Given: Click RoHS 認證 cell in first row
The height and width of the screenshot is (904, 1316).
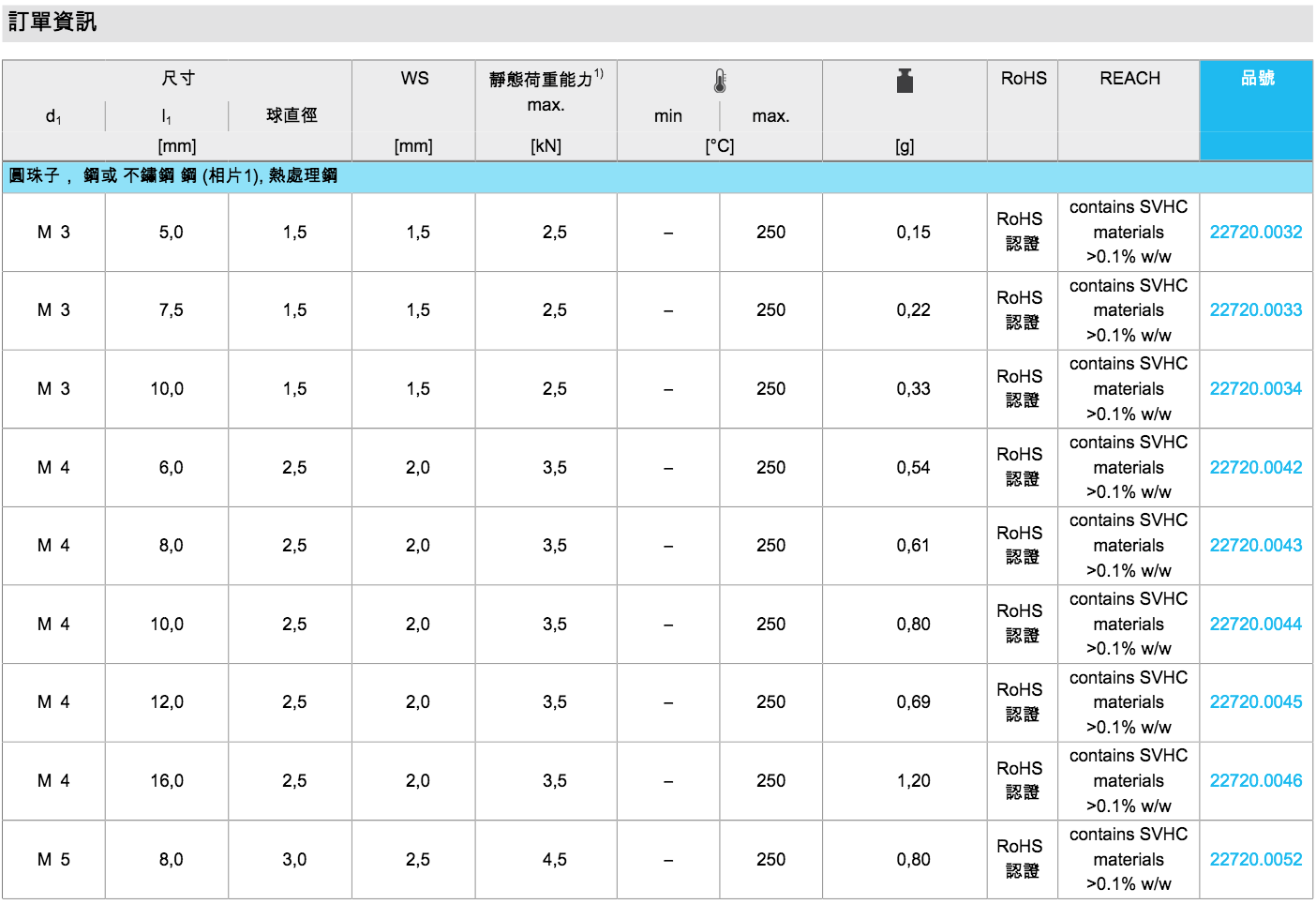Looking at the screenshot, I should (x=1020, y=232).
